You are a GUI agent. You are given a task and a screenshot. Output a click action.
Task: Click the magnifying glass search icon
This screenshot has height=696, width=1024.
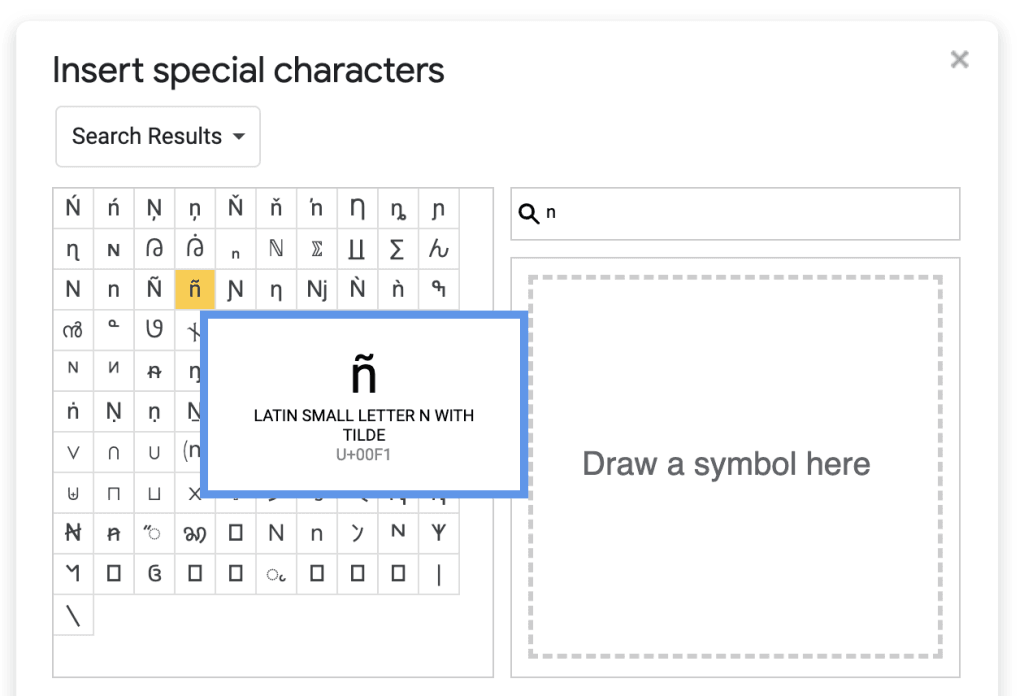[x=529, y=214]
